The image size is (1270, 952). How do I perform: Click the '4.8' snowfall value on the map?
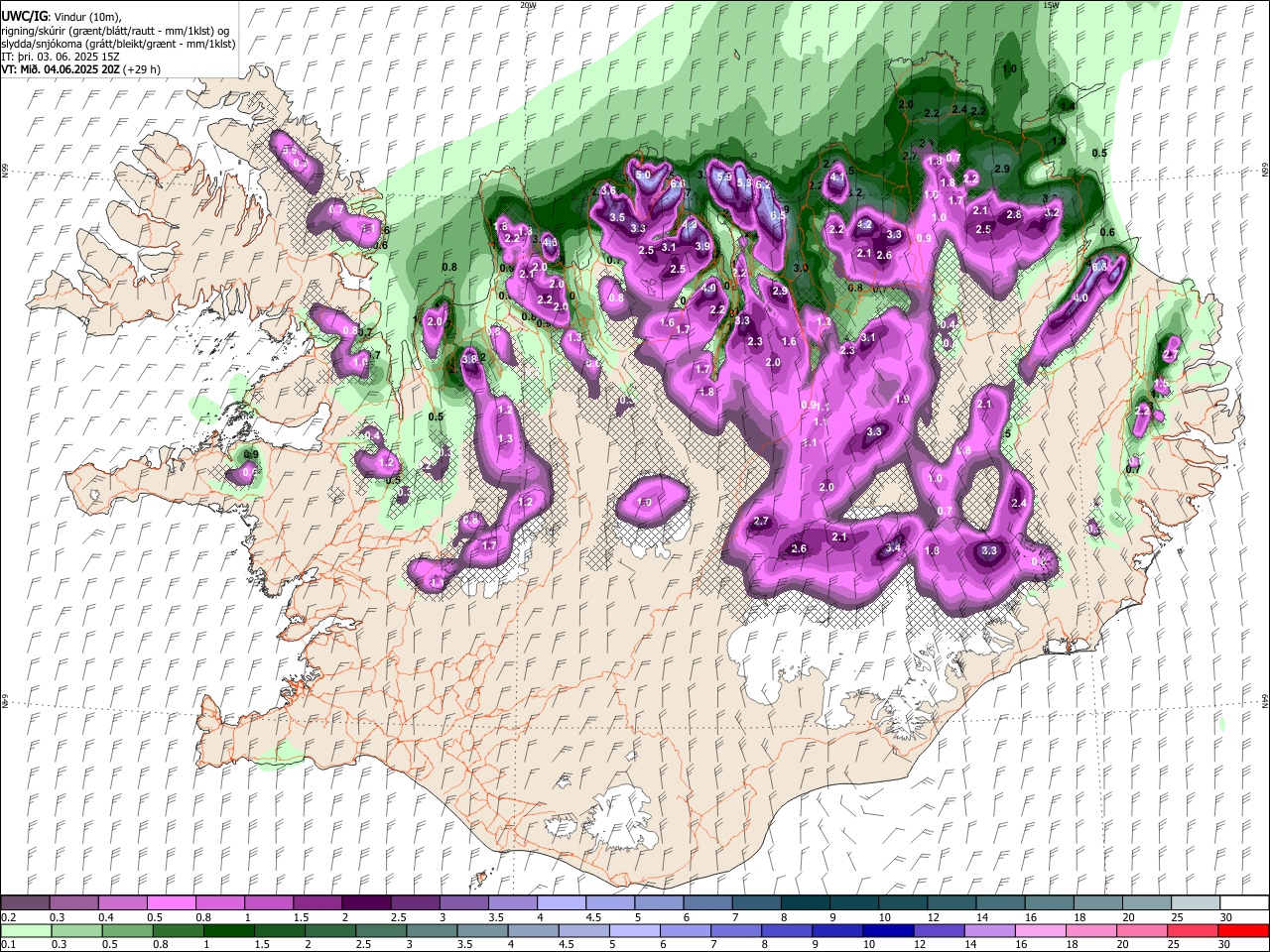click(551, 241)
